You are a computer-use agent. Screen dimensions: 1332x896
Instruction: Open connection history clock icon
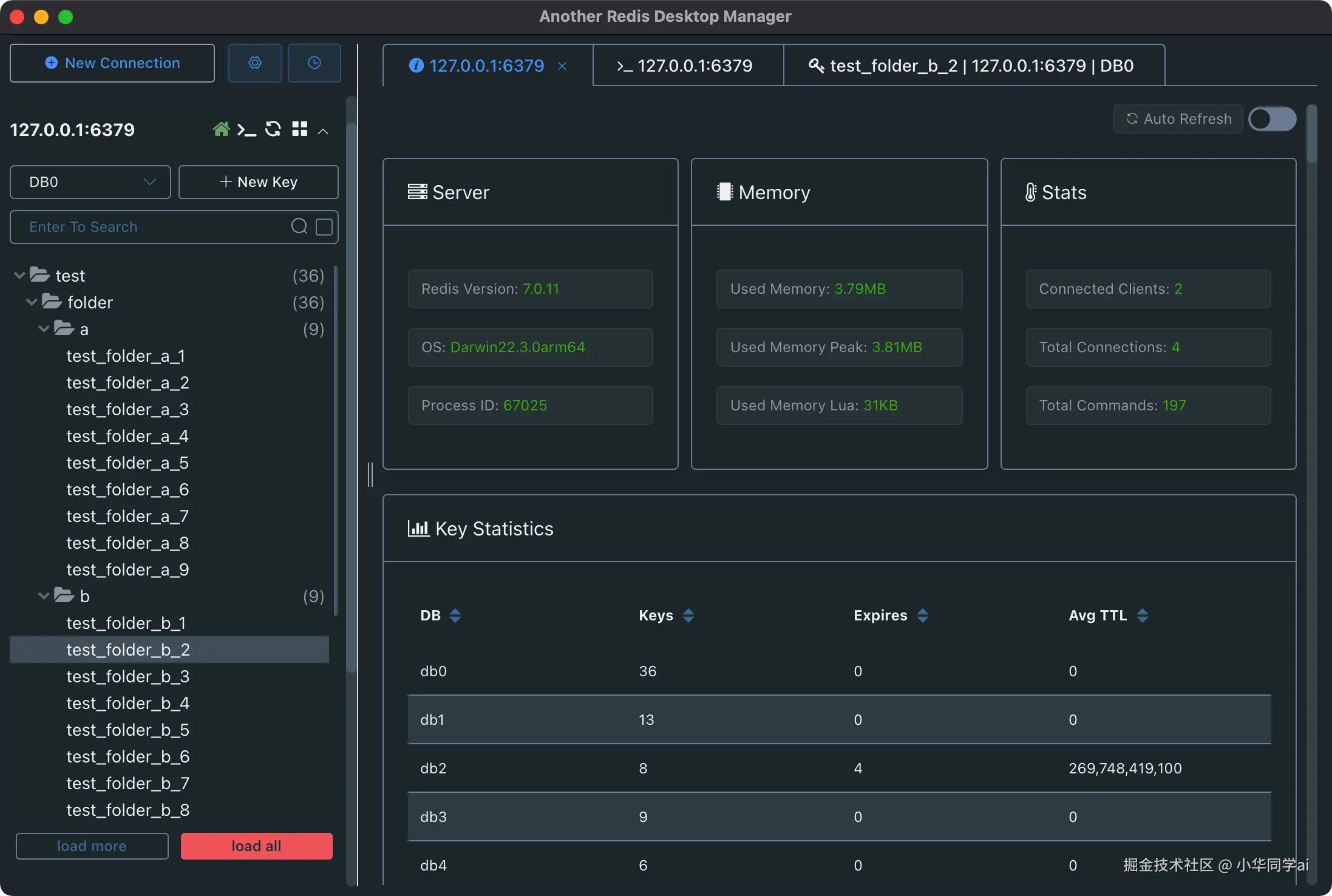click(314, 63)
